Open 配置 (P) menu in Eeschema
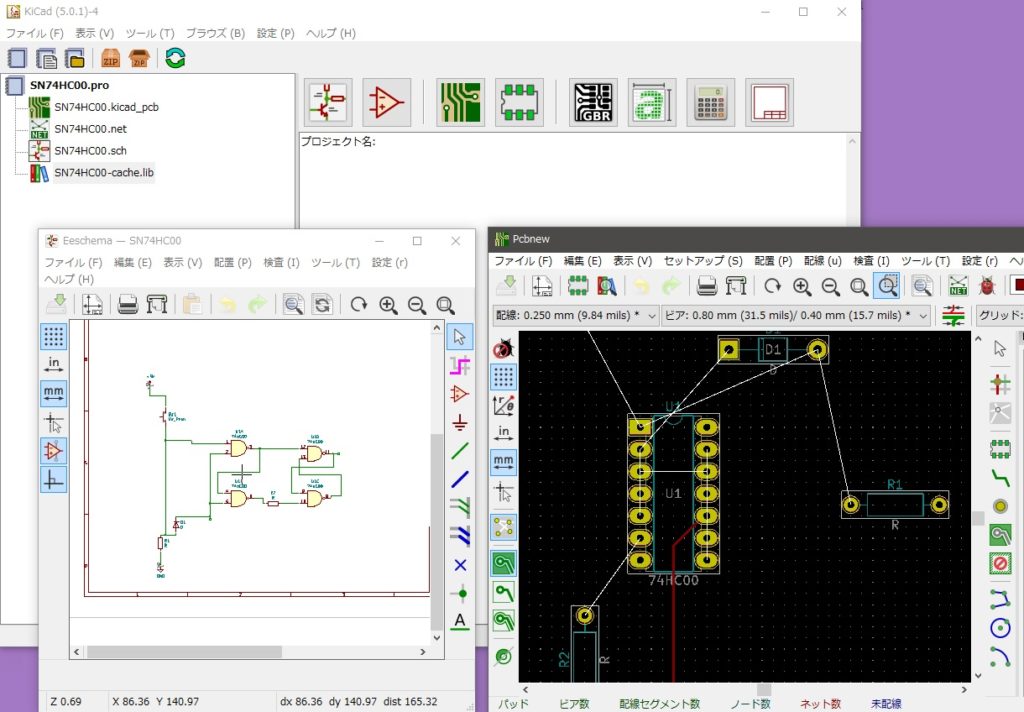This screenshot has height=712, width=1024. click(x=232, y=263)
